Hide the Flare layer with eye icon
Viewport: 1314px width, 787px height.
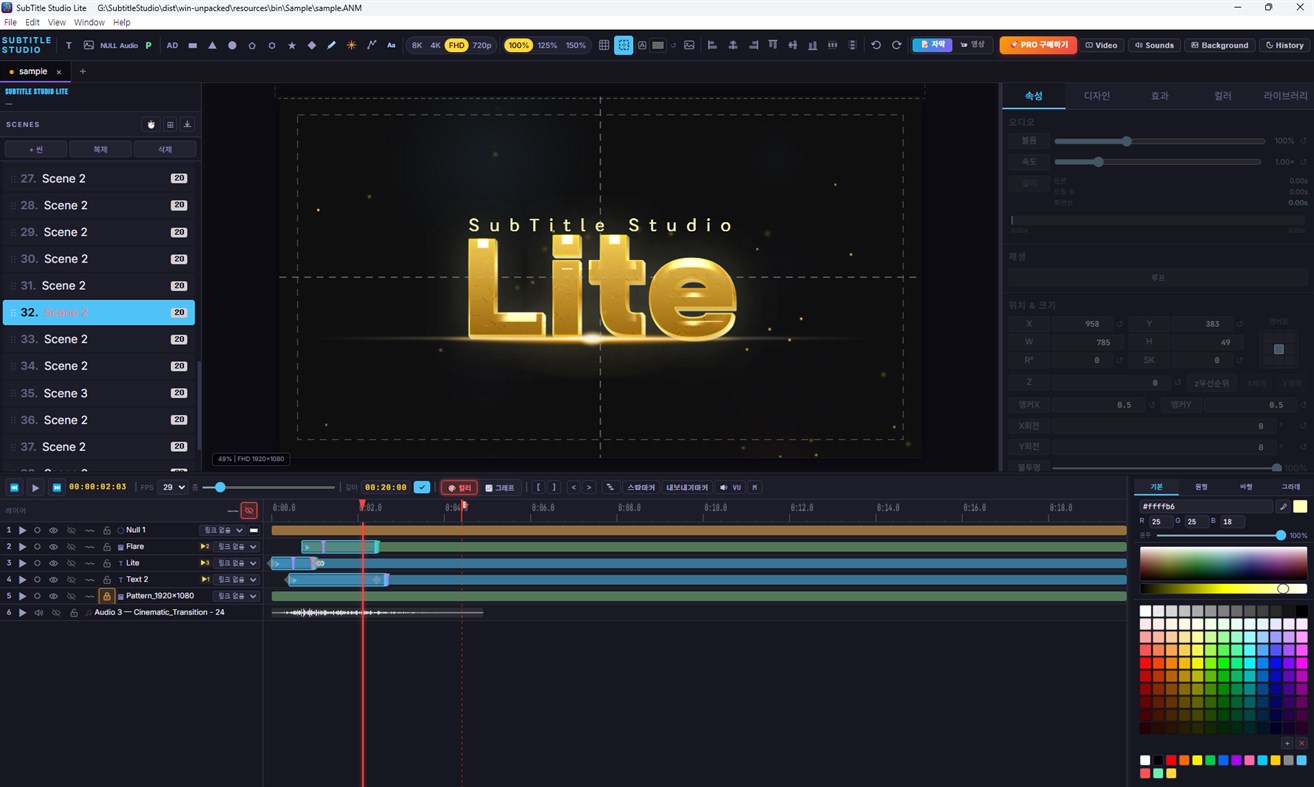pos(54,547)
